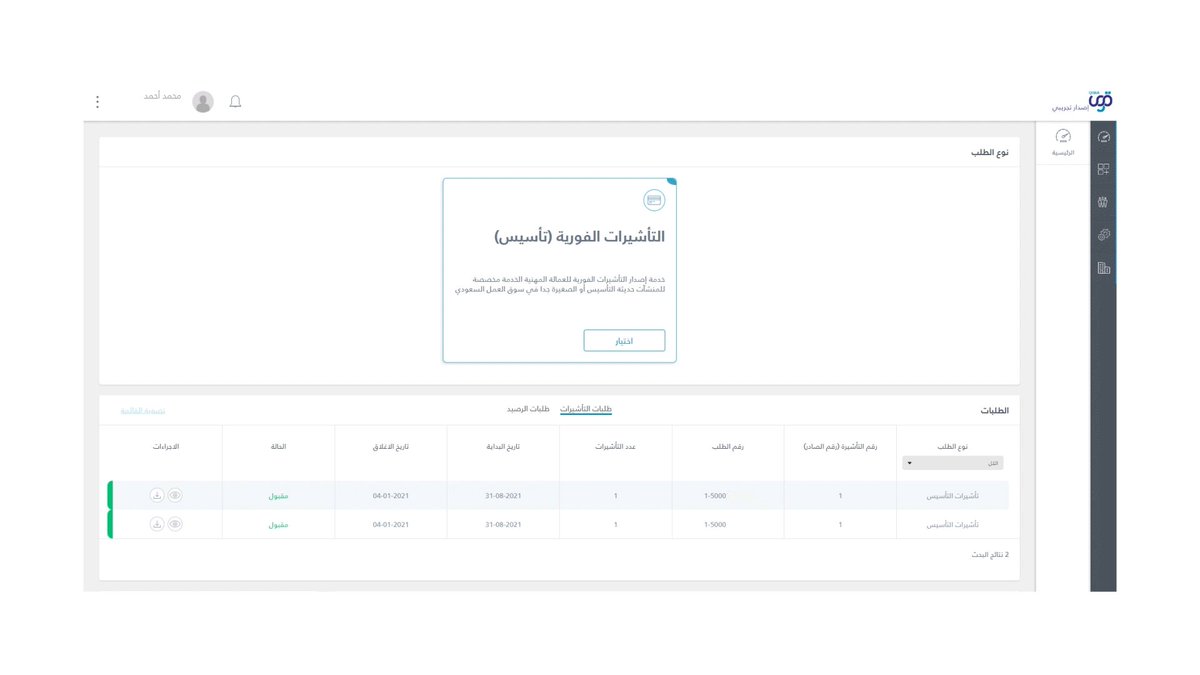1200x675 pixels.
Task: Open the dashboard gauge icon in dark sidebar
Action: [x=1103, y=137]
